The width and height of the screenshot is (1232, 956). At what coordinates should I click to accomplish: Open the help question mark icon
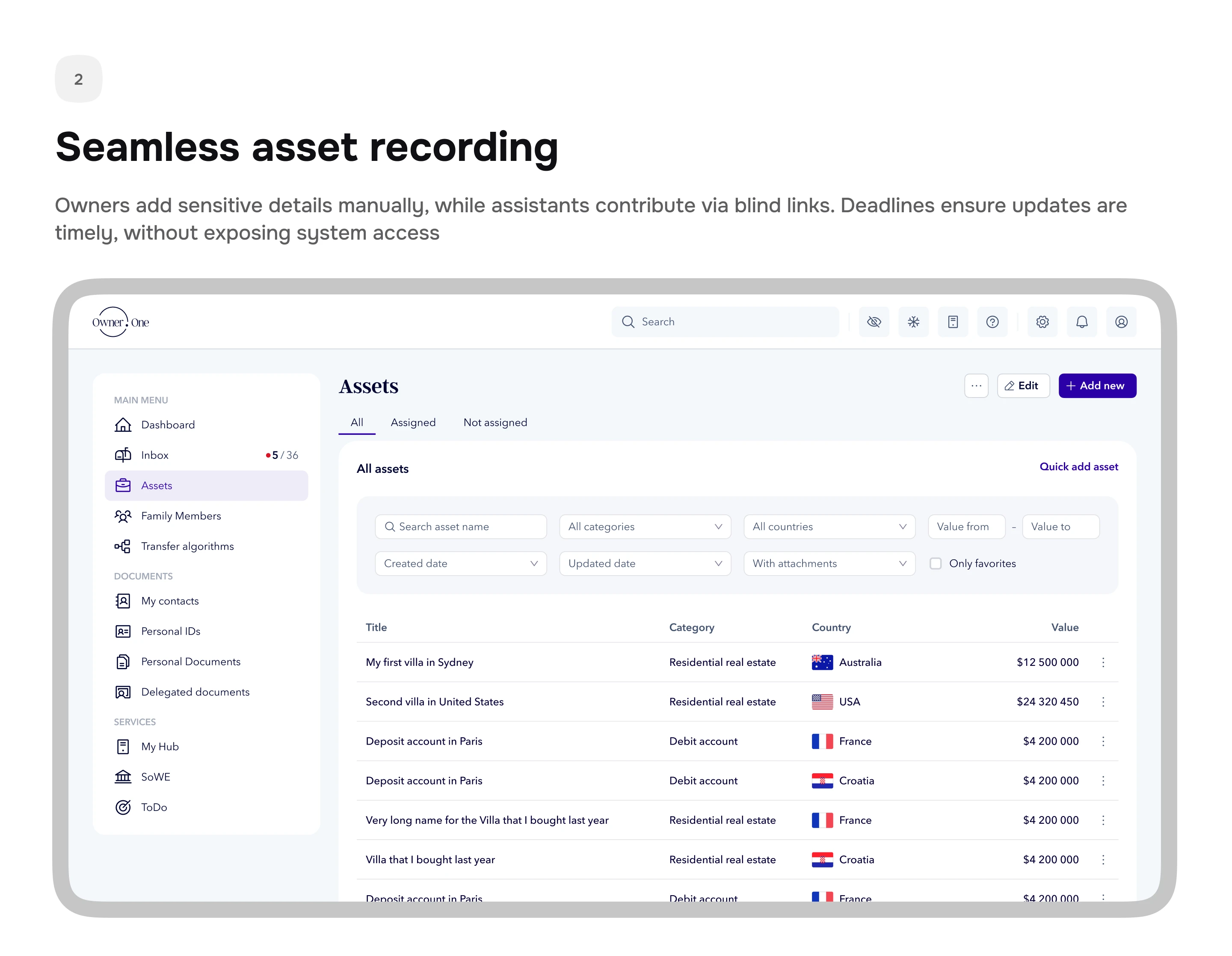pos(992,322)
